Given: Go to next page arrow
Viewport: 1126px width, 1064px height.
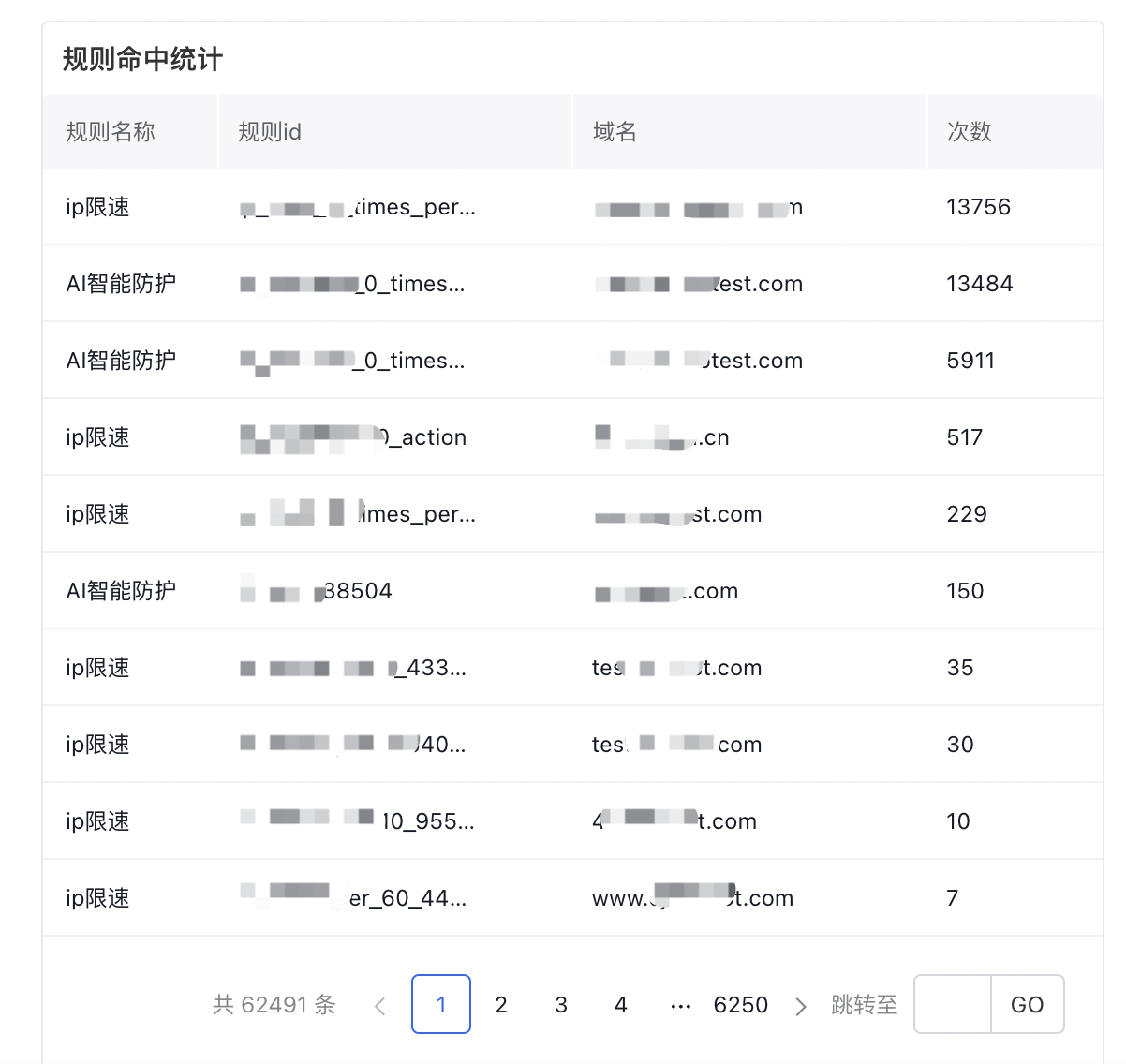Looking at the screenshot, I should coord(800,1006).
